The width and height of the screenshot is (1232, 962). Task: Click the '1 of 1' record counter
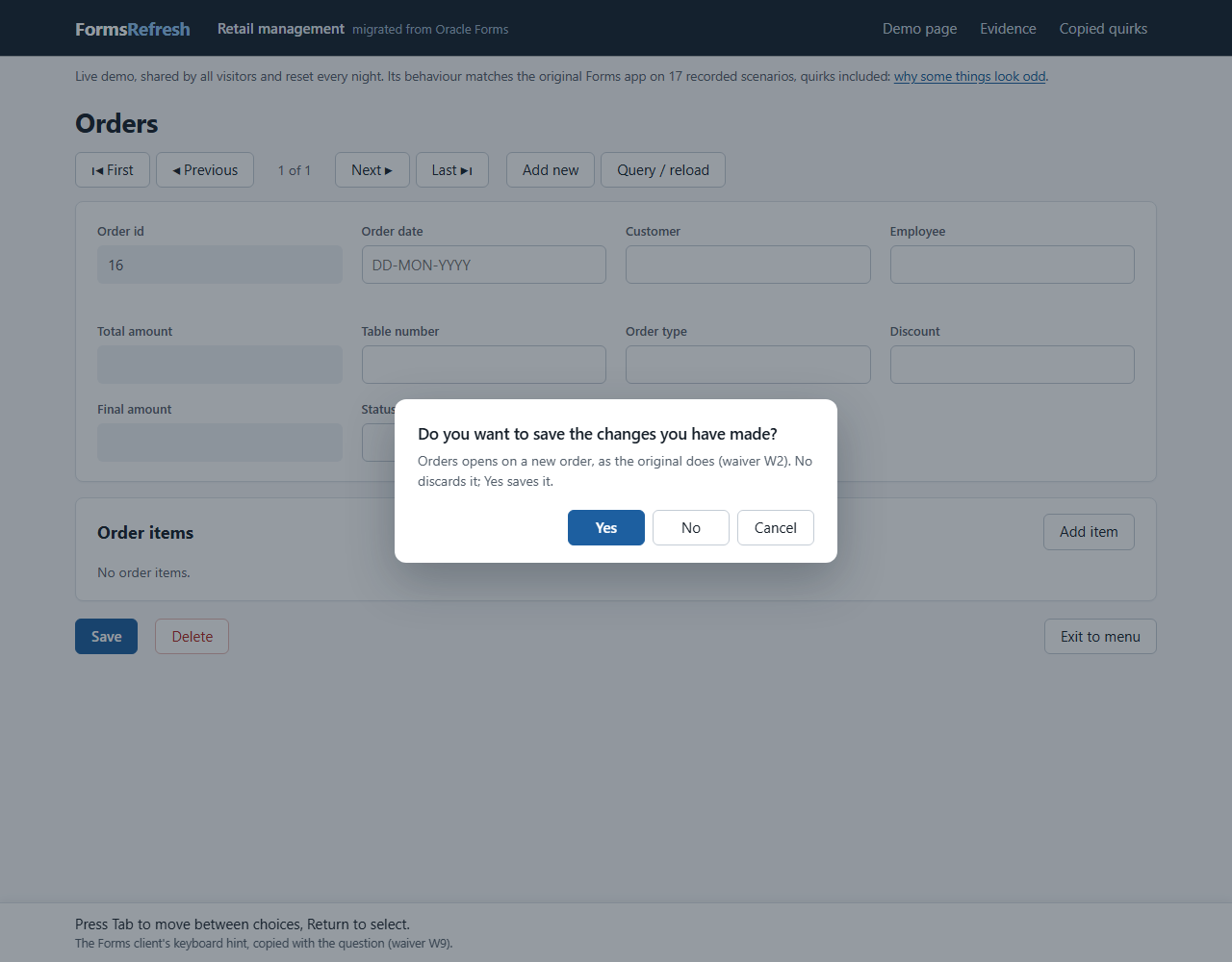pos(295,170)
